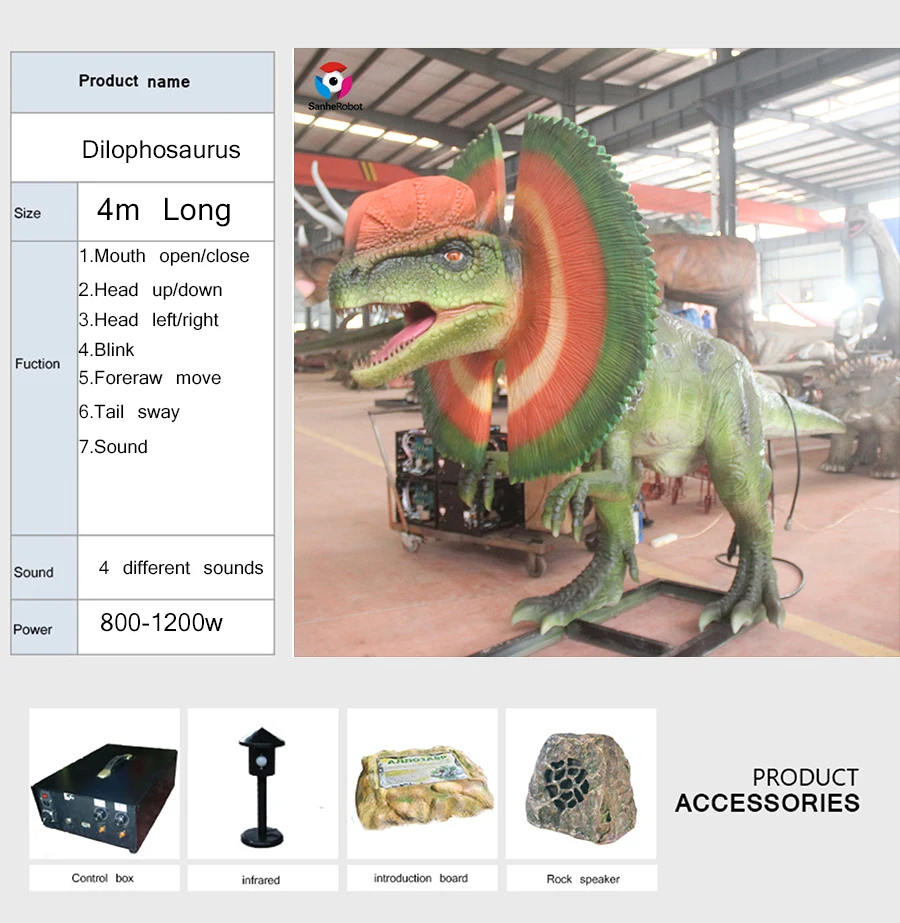Click the 'Size' label cell
The image size is (900, 923).
click(44, 212)
